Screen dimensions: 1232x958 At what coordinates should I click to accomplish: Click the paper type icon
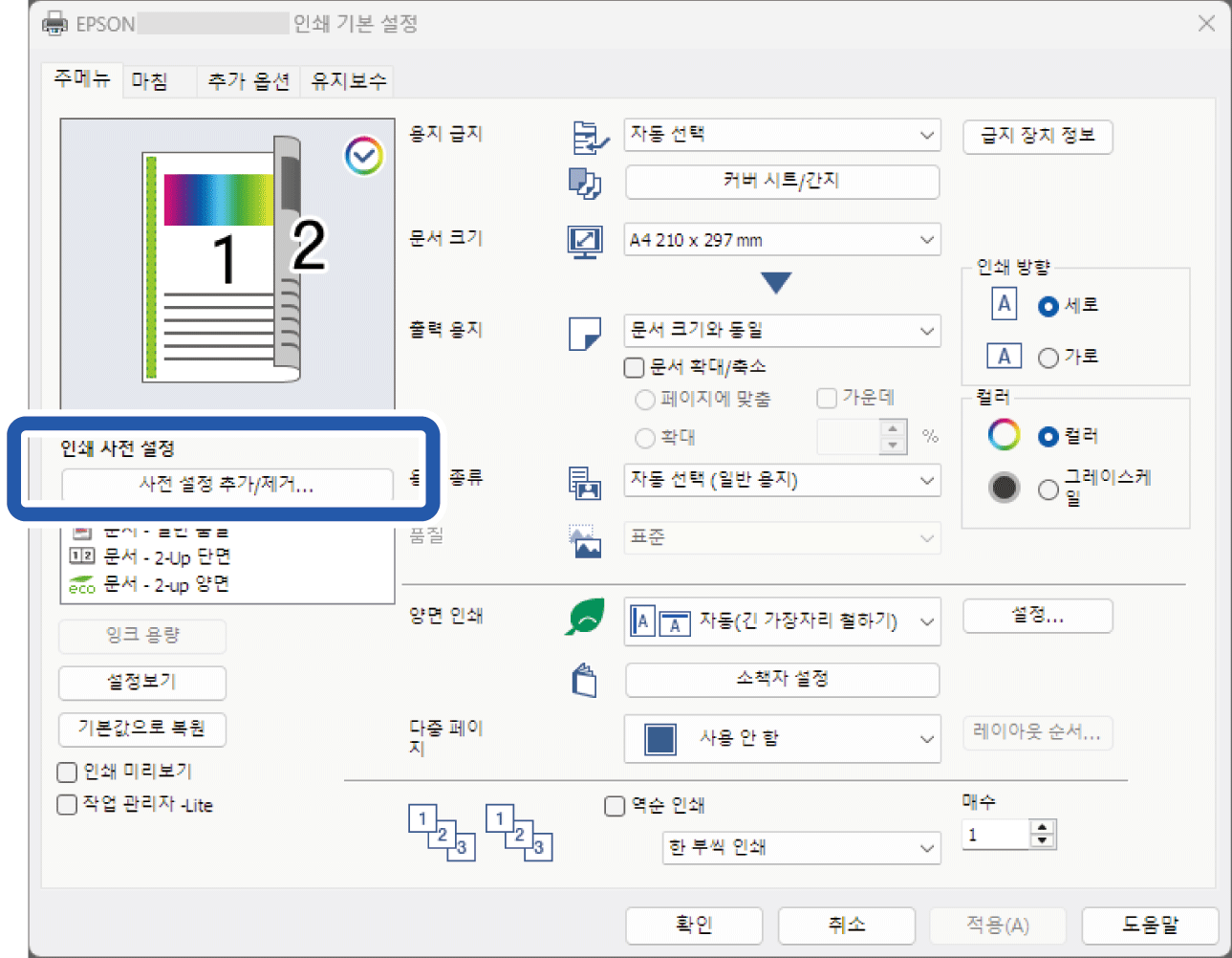[584, 483]
